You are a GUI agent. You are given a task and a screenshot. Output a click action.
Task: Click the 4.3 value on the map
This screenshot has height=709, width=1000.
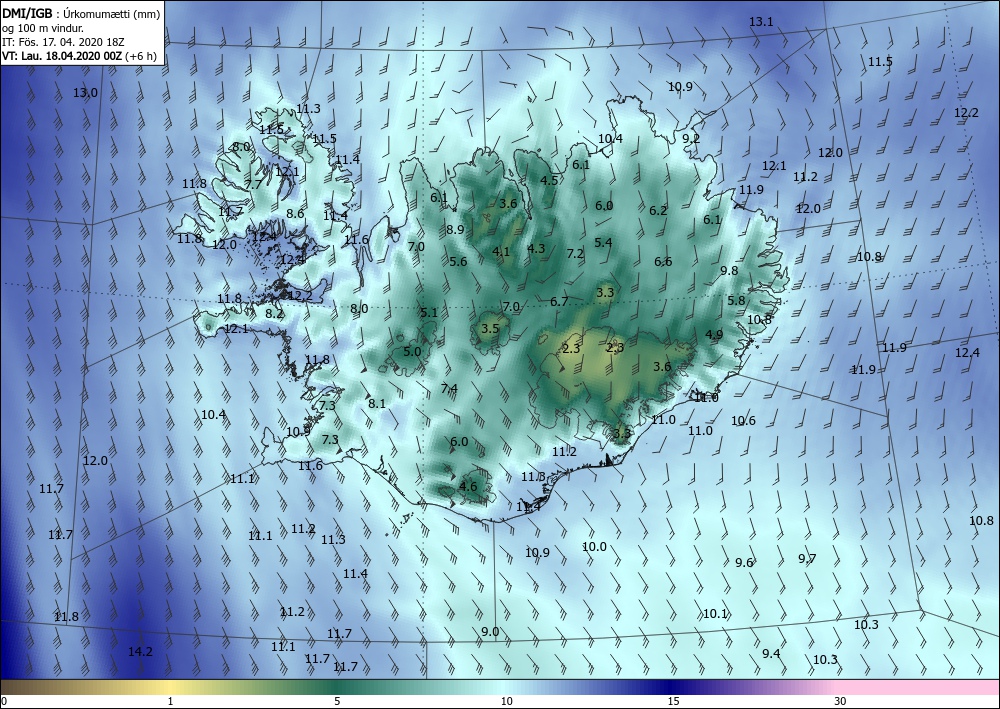(x=536, y=249)
